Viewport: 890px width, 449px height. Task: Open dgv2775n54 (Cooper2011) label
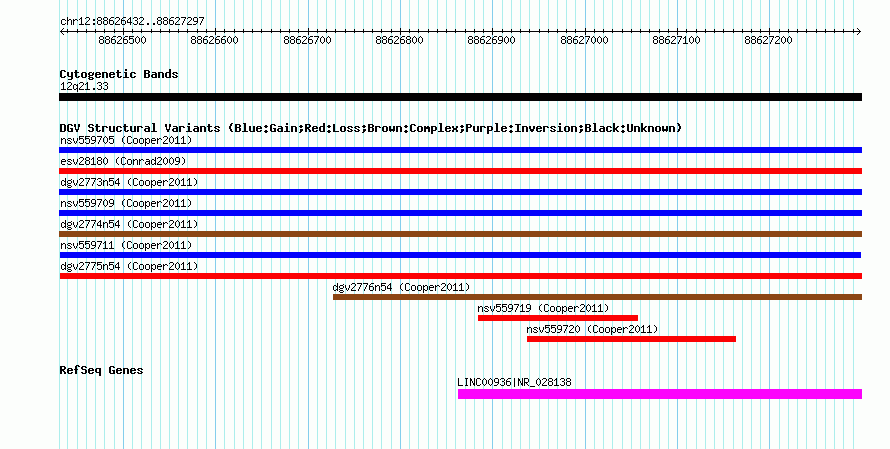pyautogui.click(x=129, y=266)
